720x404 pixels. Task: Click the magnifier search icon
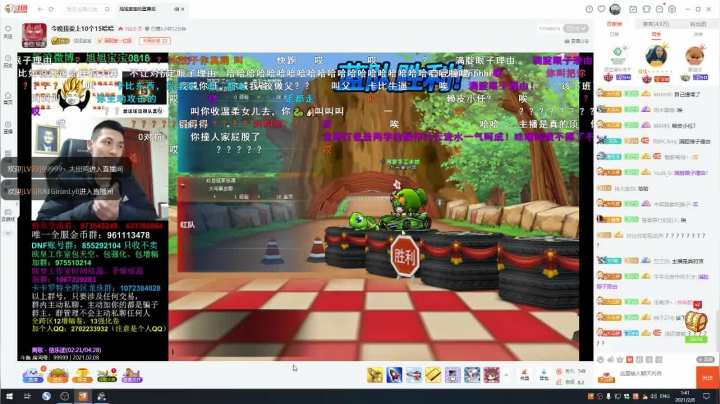(x=107, y=9)
